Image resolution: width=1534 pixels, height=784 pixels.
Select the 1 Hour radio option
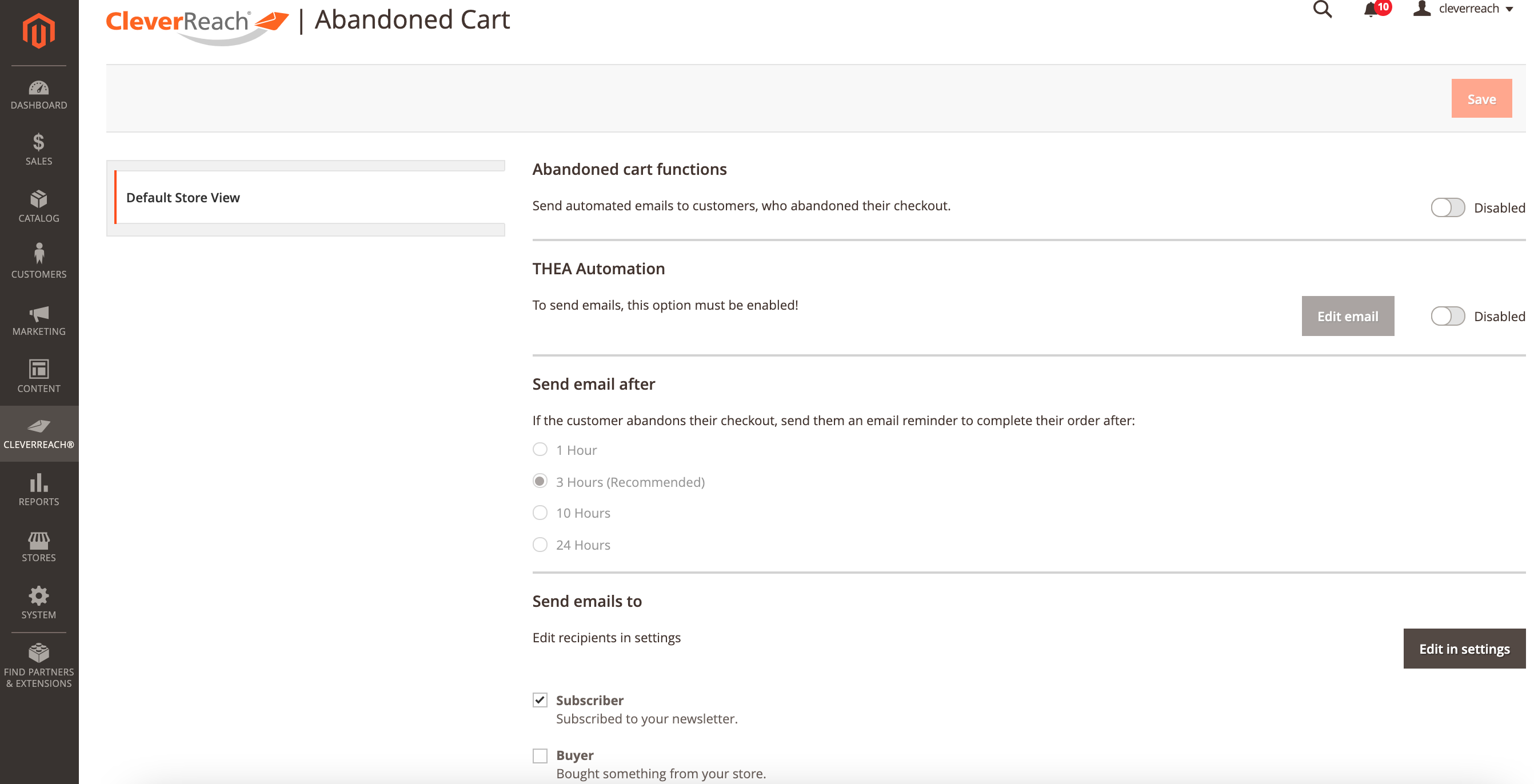coord(540,450)
